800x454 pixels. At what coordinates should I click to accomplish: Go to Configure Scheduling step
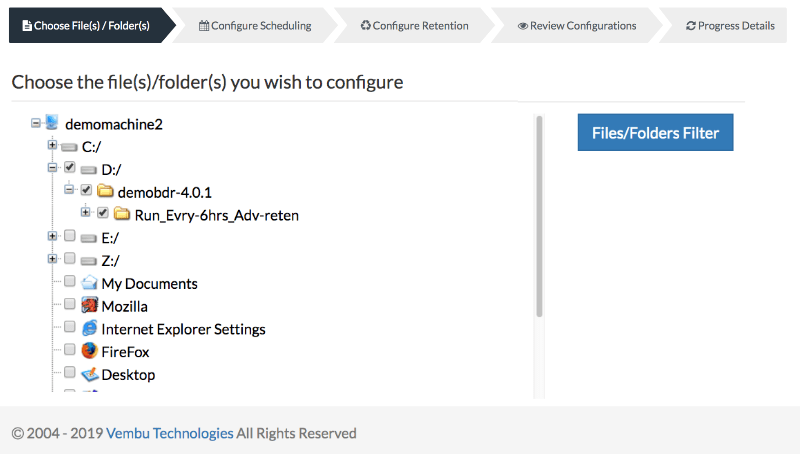click(x=255, y=26)
